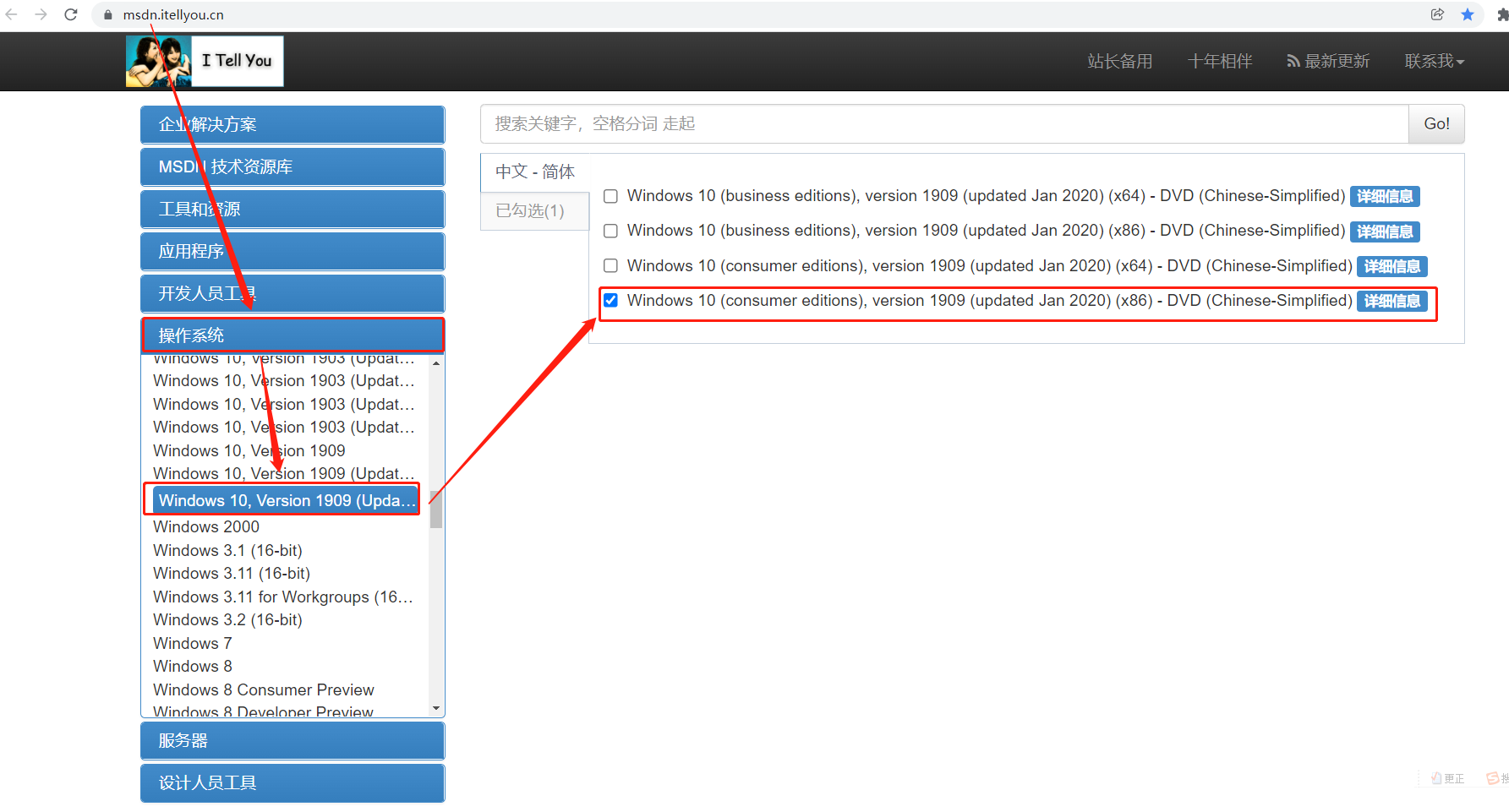Click the bookmark star icon
The image size is (1509, 812).
(x=1468, y=14)
